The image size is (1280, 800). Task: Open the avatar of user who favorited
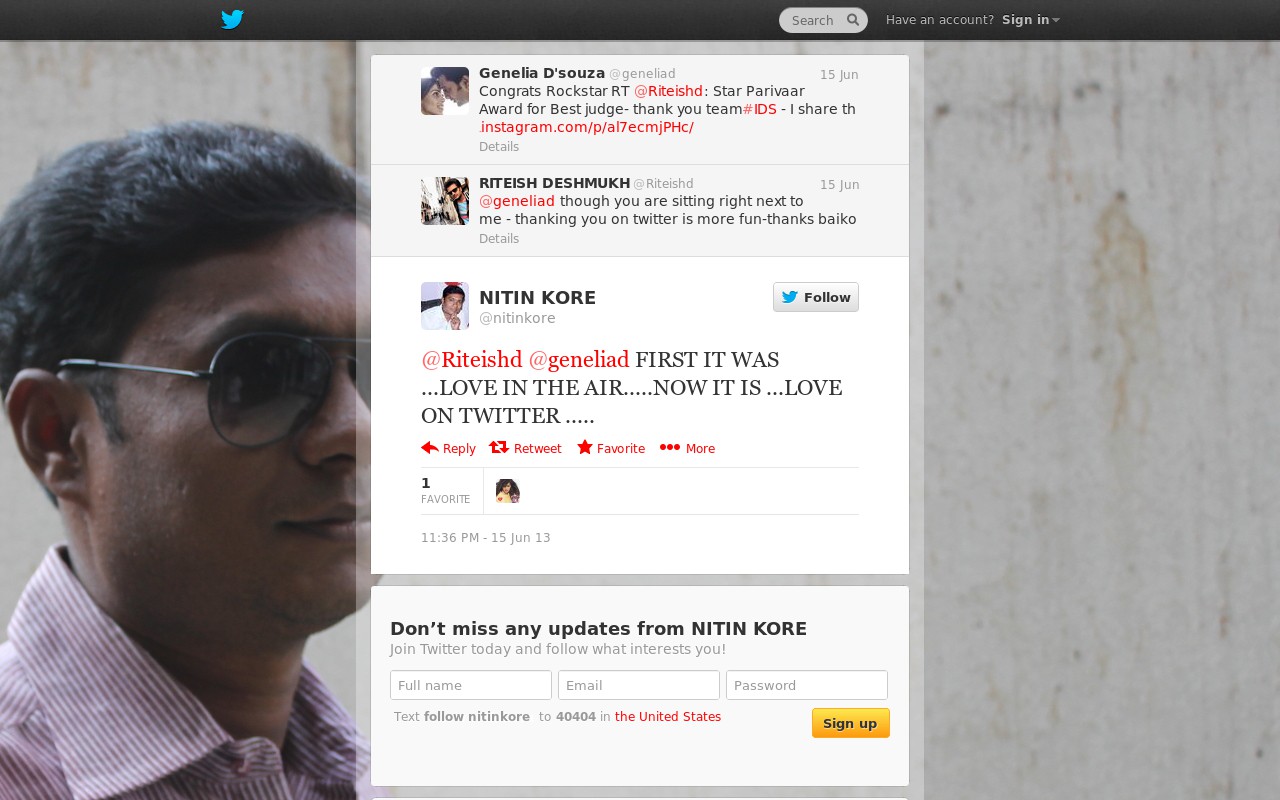pyautogui.click(x=508, y=491)
